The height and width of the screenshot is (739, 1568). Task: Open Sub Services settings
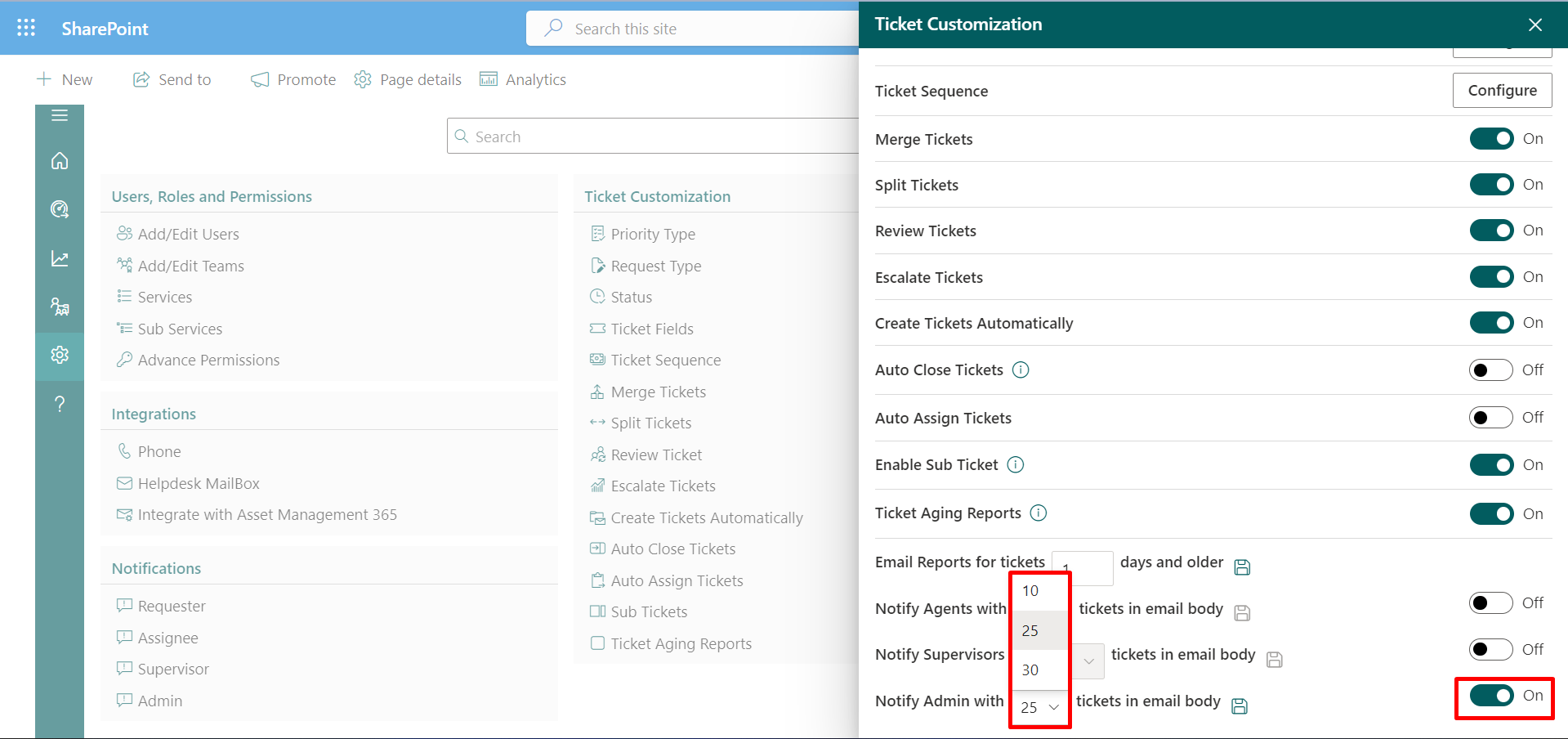(169, 329)
